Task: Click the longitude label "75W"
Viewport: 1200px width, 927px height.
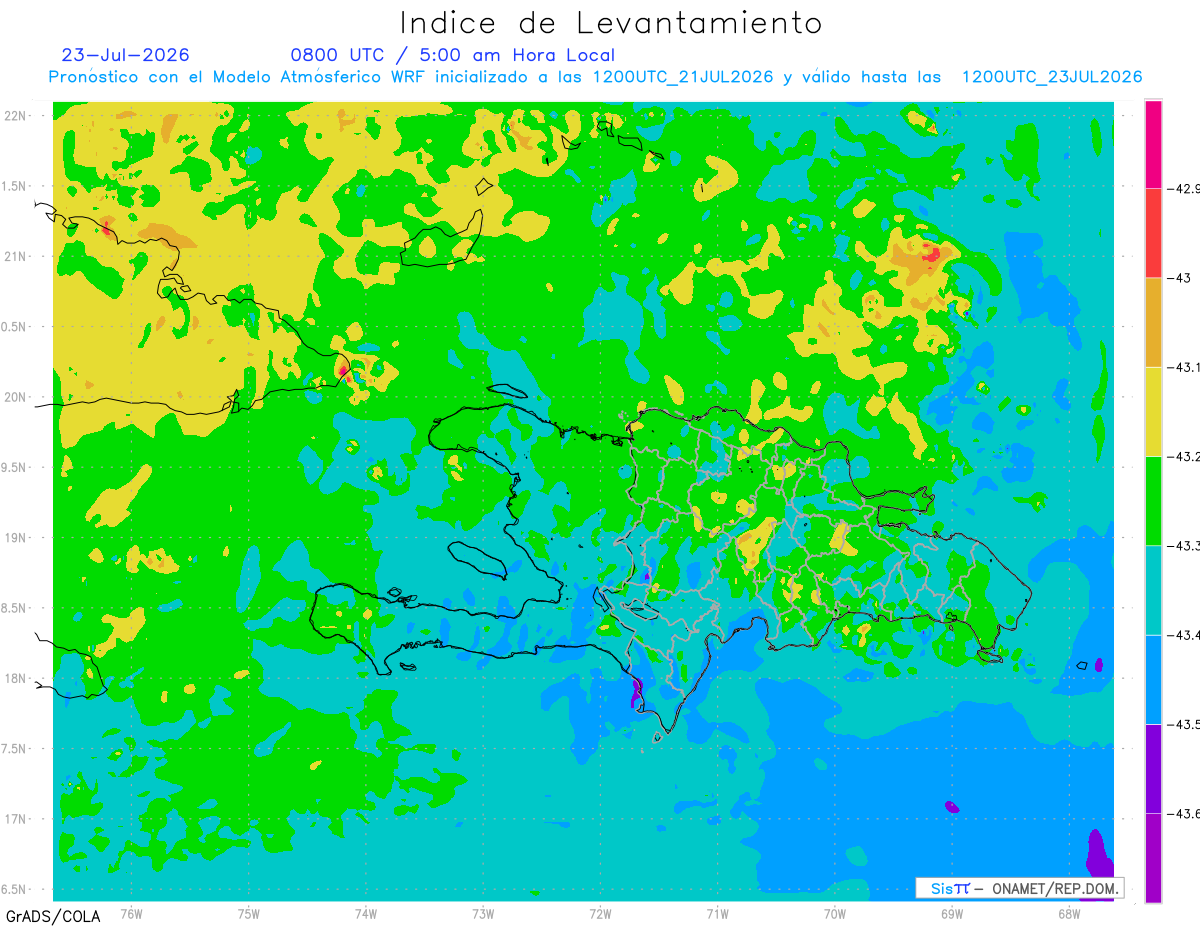Action: [x=249, y=914]
